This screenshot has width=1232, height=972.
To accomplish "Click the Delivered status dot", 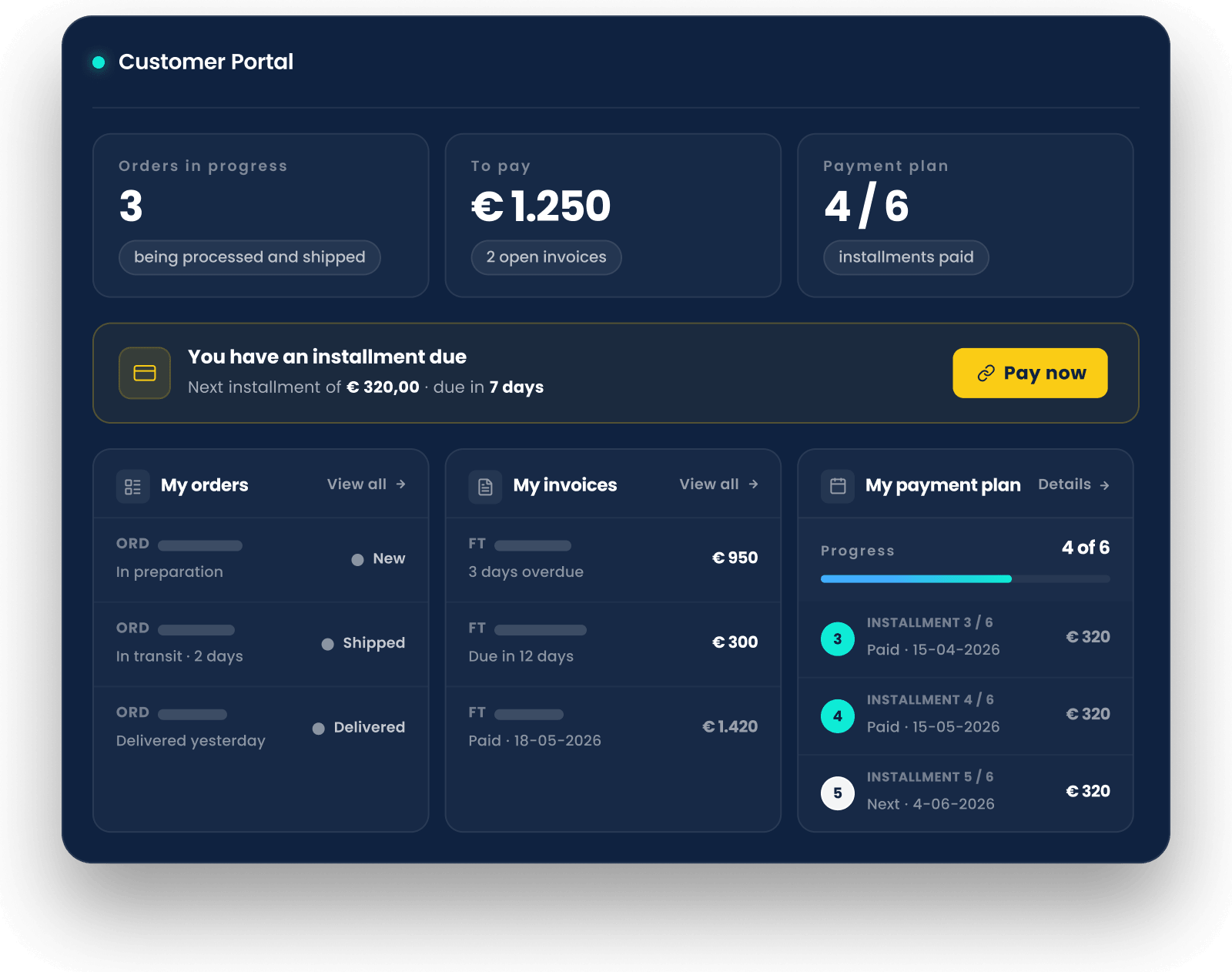I will [x=318, y=729].
